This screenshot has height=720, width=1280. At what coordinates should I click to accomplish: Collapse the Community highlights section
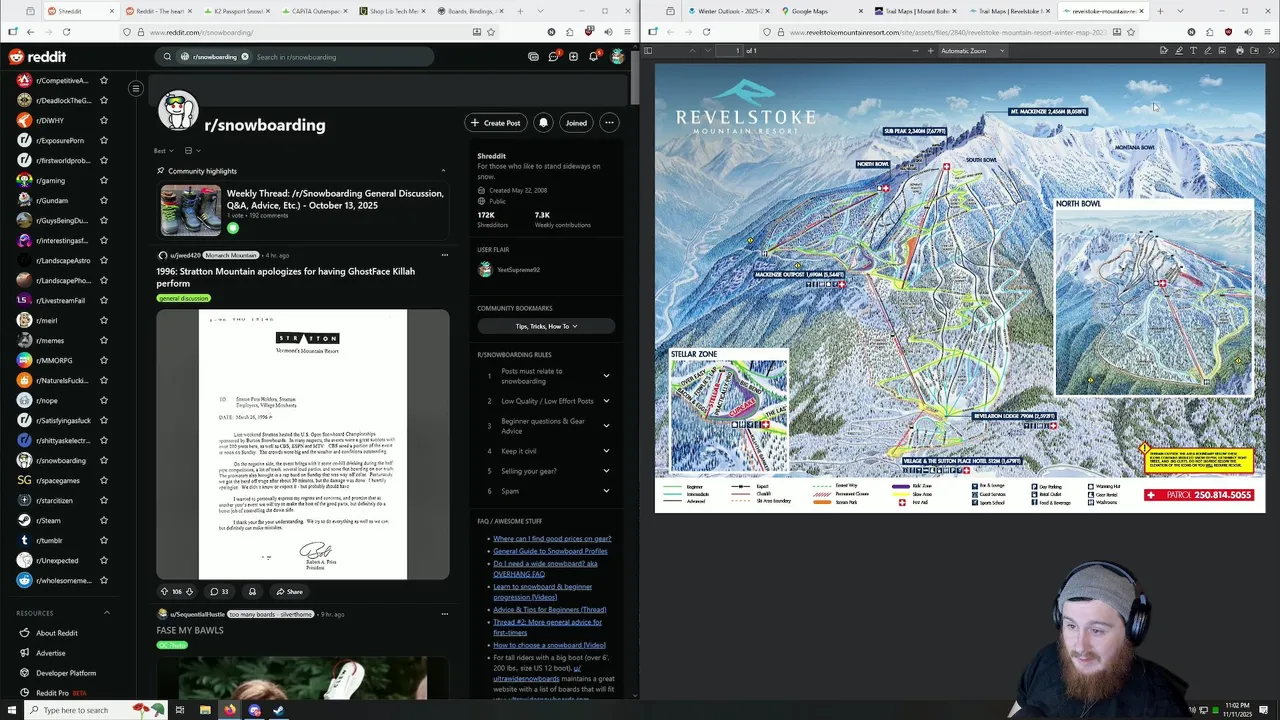pos(443,171)
